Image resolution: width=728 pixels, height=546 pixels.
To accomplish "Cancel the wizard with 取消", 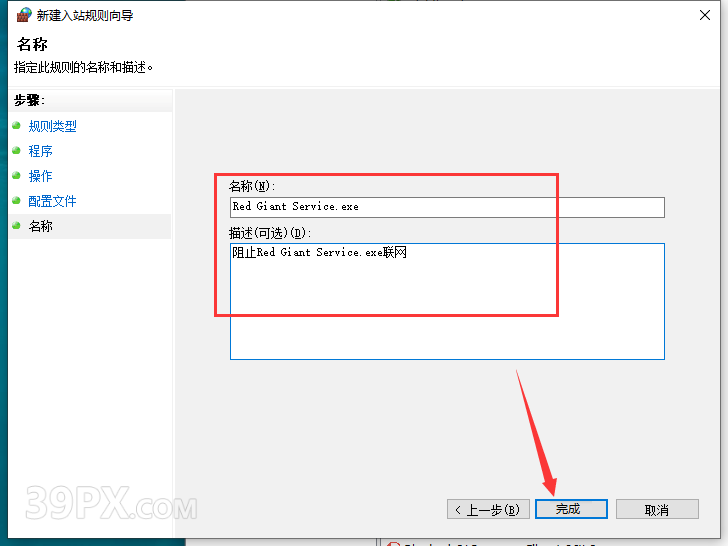I will (656, 509).
